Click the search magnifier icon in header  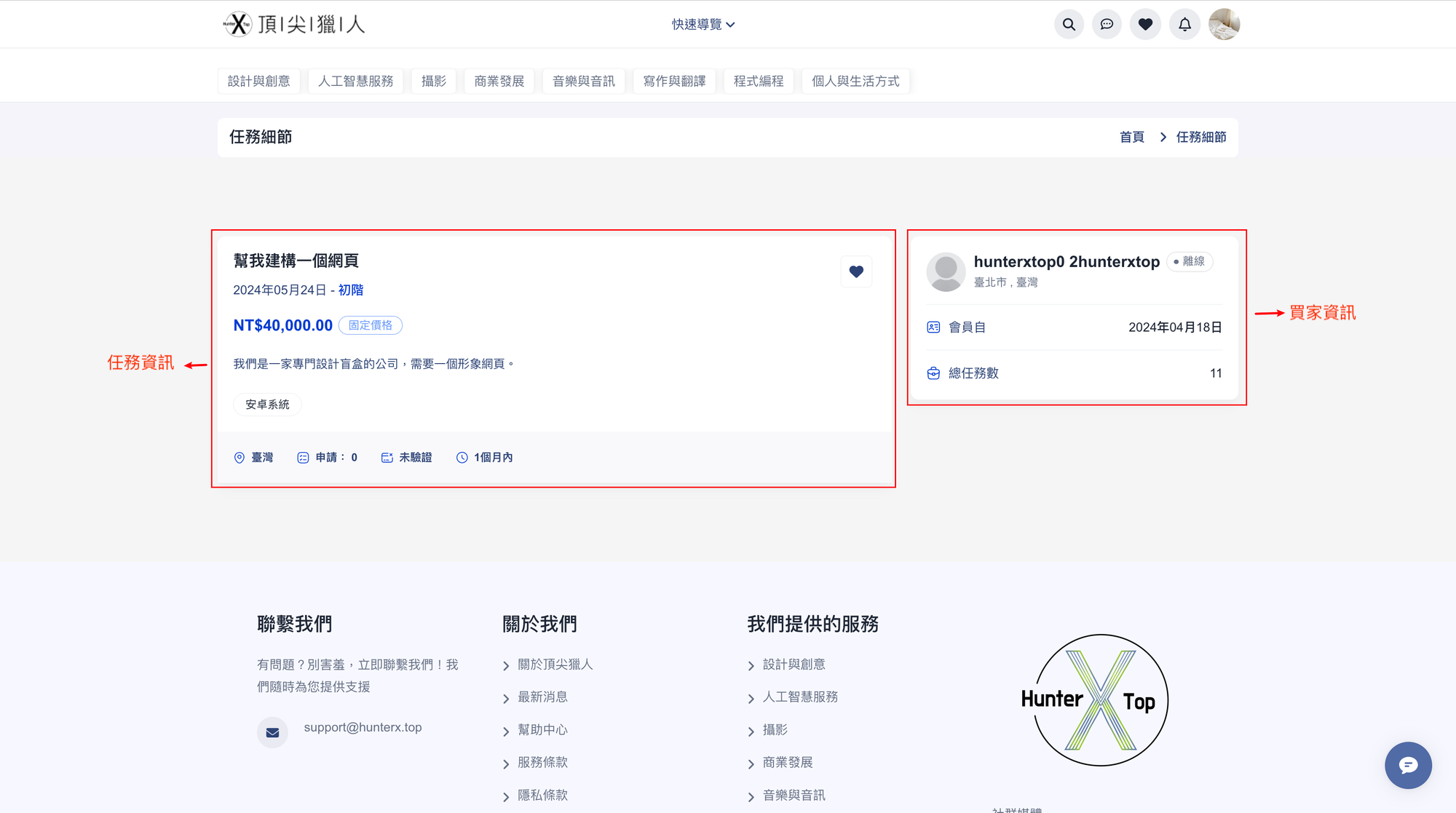point(1069,25)
